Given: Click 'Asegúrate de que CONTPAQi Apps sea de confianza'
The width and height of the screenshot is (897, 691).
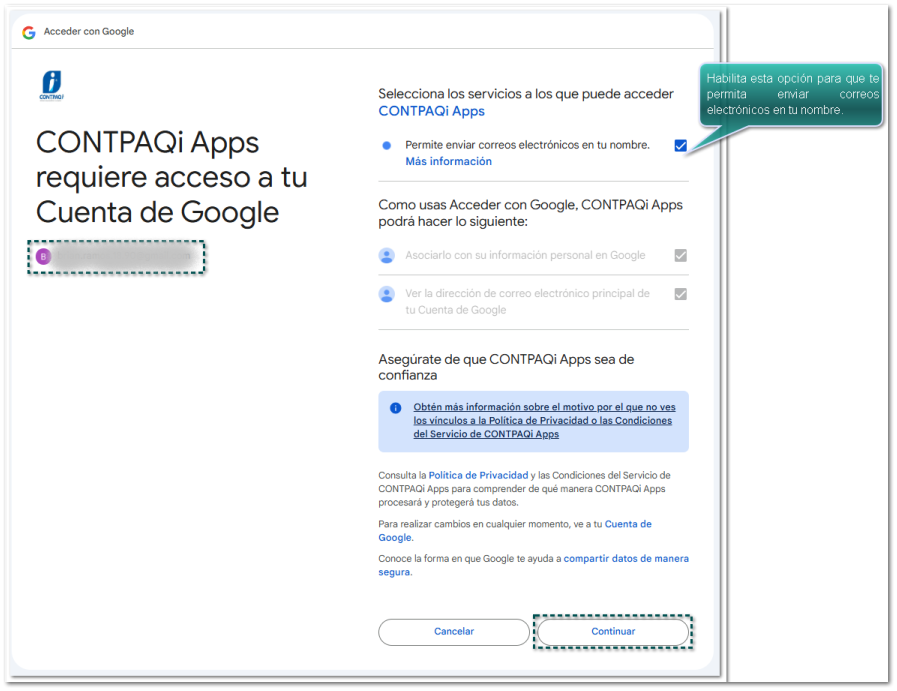Looking at the screenshot, I should 506,367.
